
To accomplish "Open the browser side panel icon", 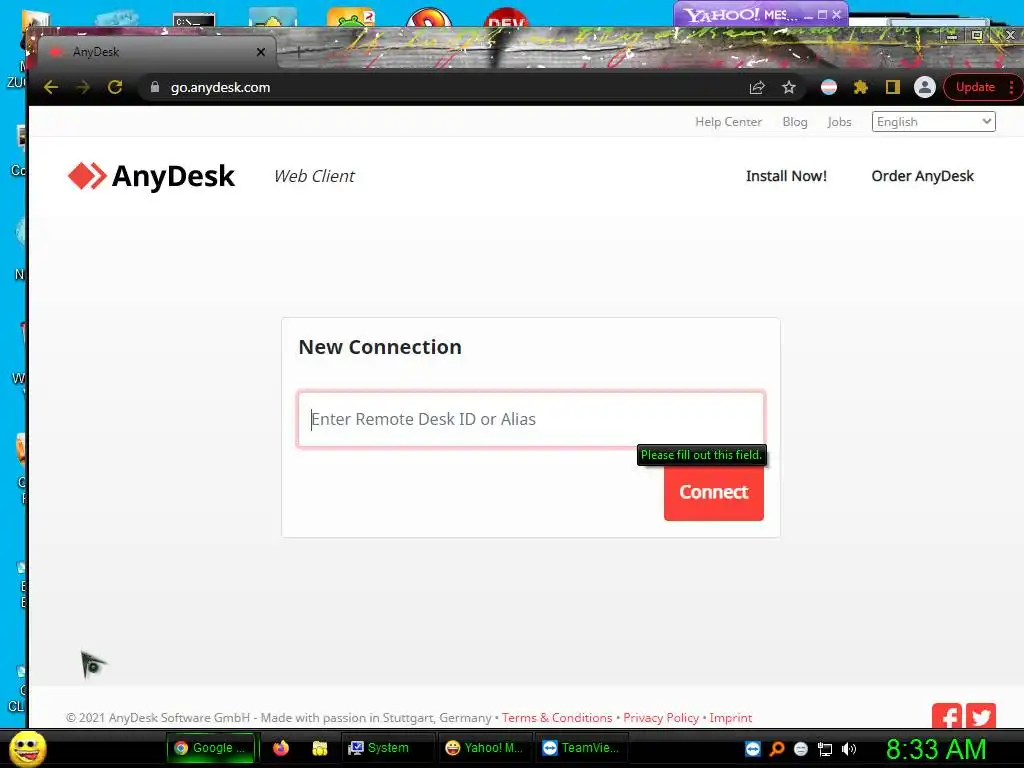I will 893,87.
